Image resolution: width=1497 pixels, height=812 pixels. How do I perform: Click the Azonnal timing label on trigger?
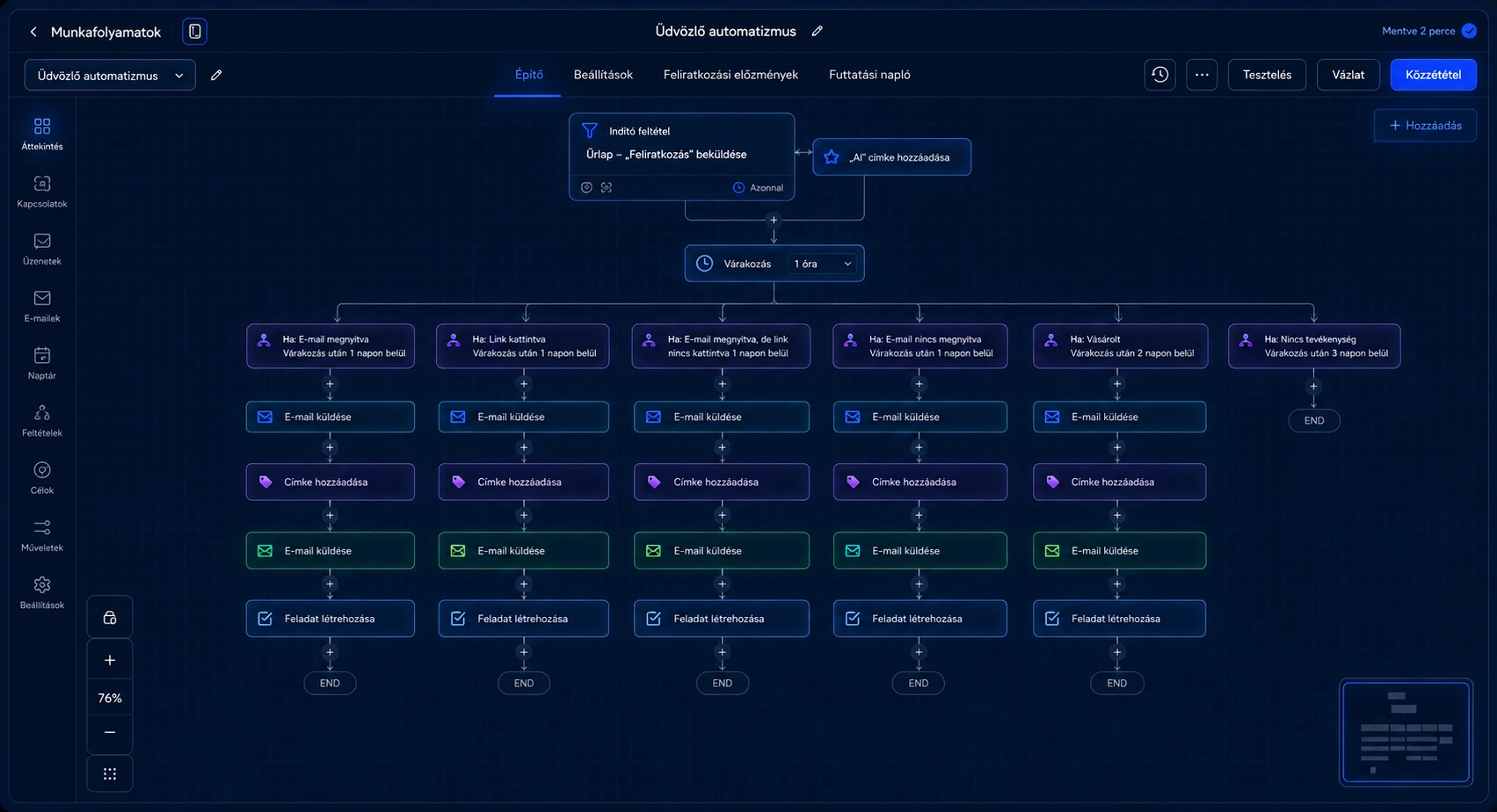[758, 187]
